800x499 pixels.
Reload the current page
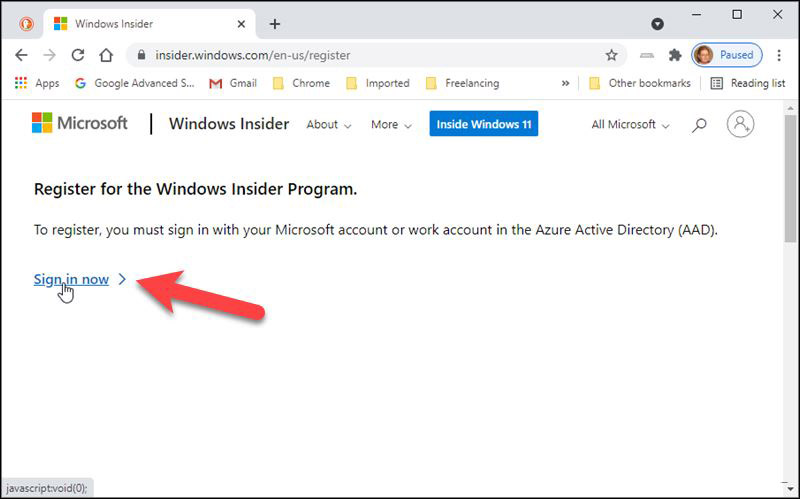77,55
